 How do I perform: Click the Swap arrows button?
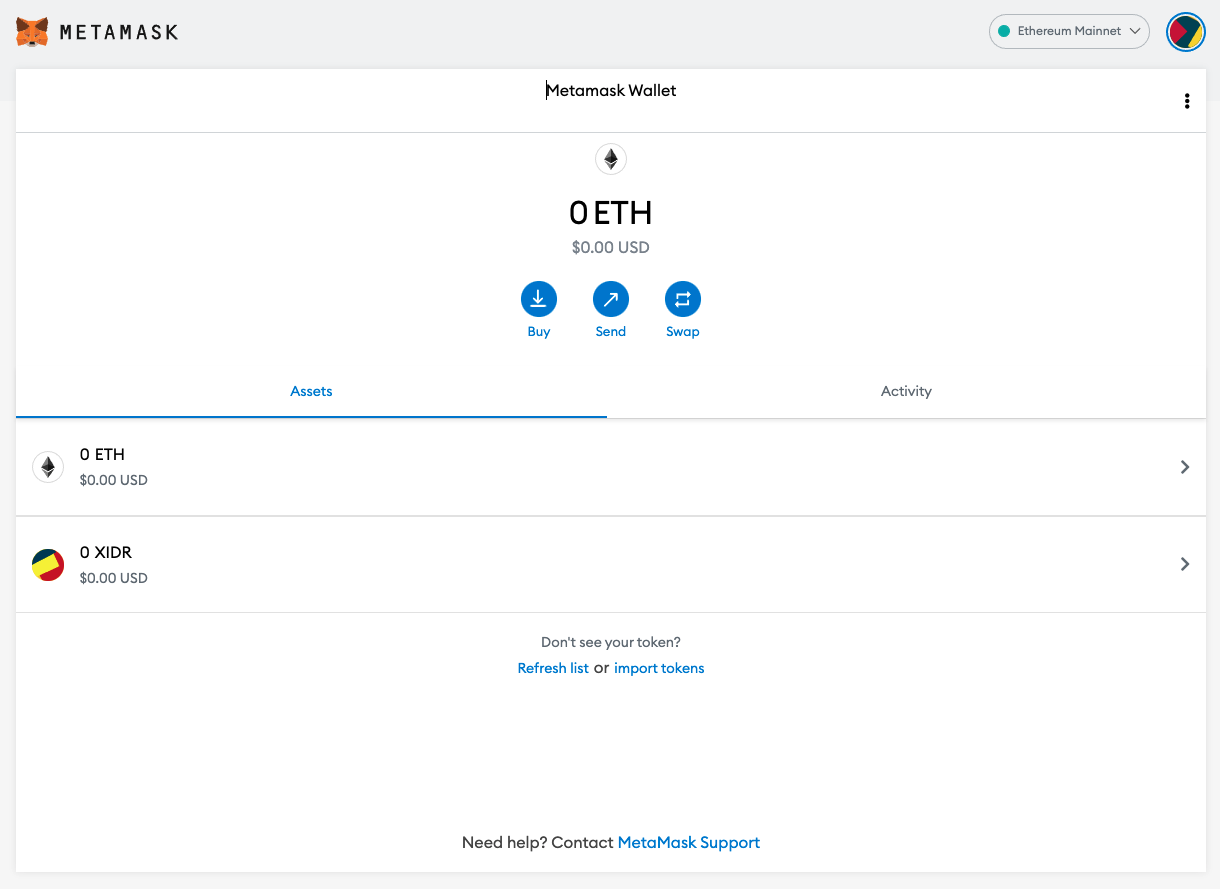point(683,299)
